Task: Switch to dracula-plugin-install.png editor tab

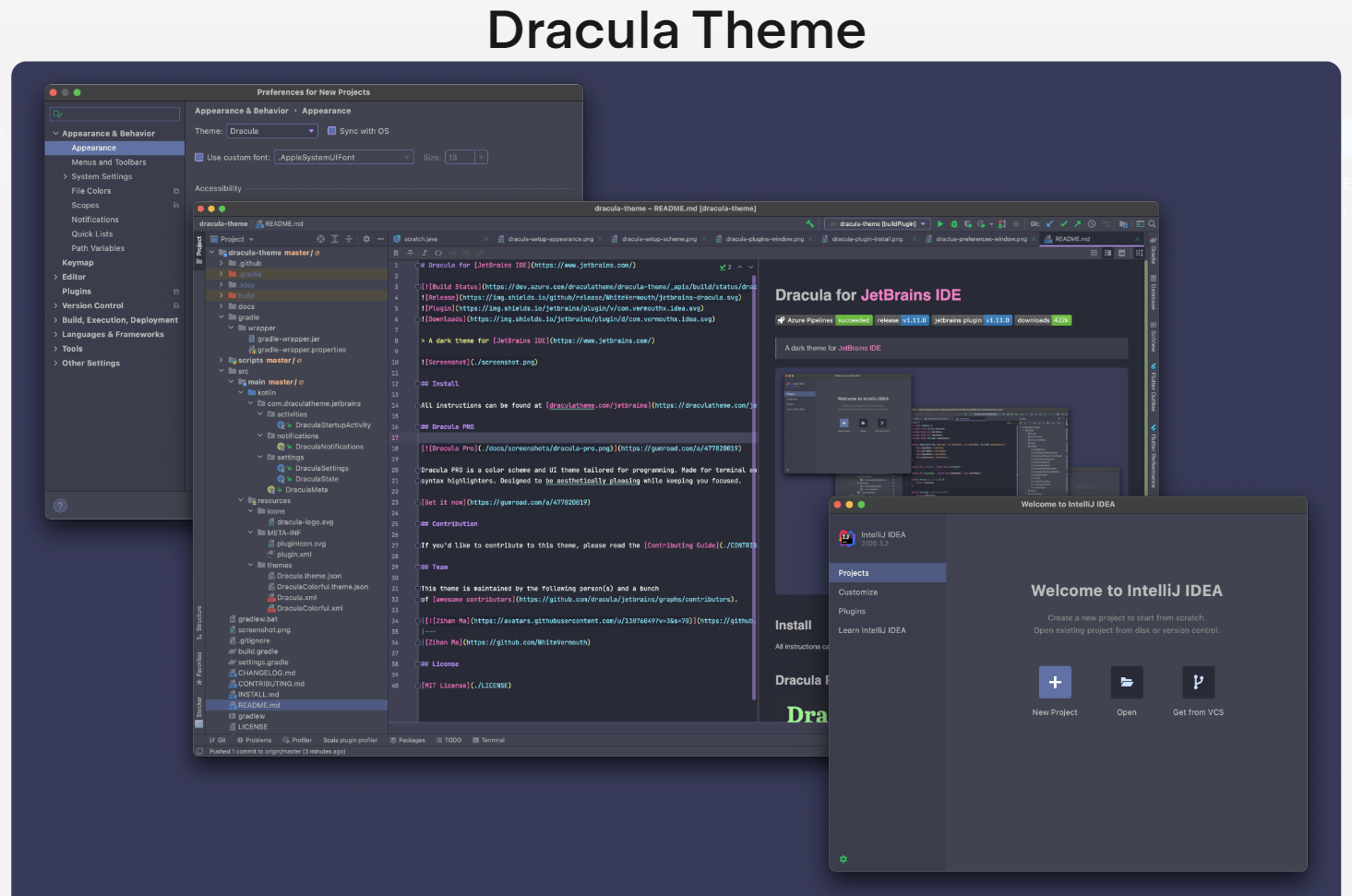Action: pos(867,239)
